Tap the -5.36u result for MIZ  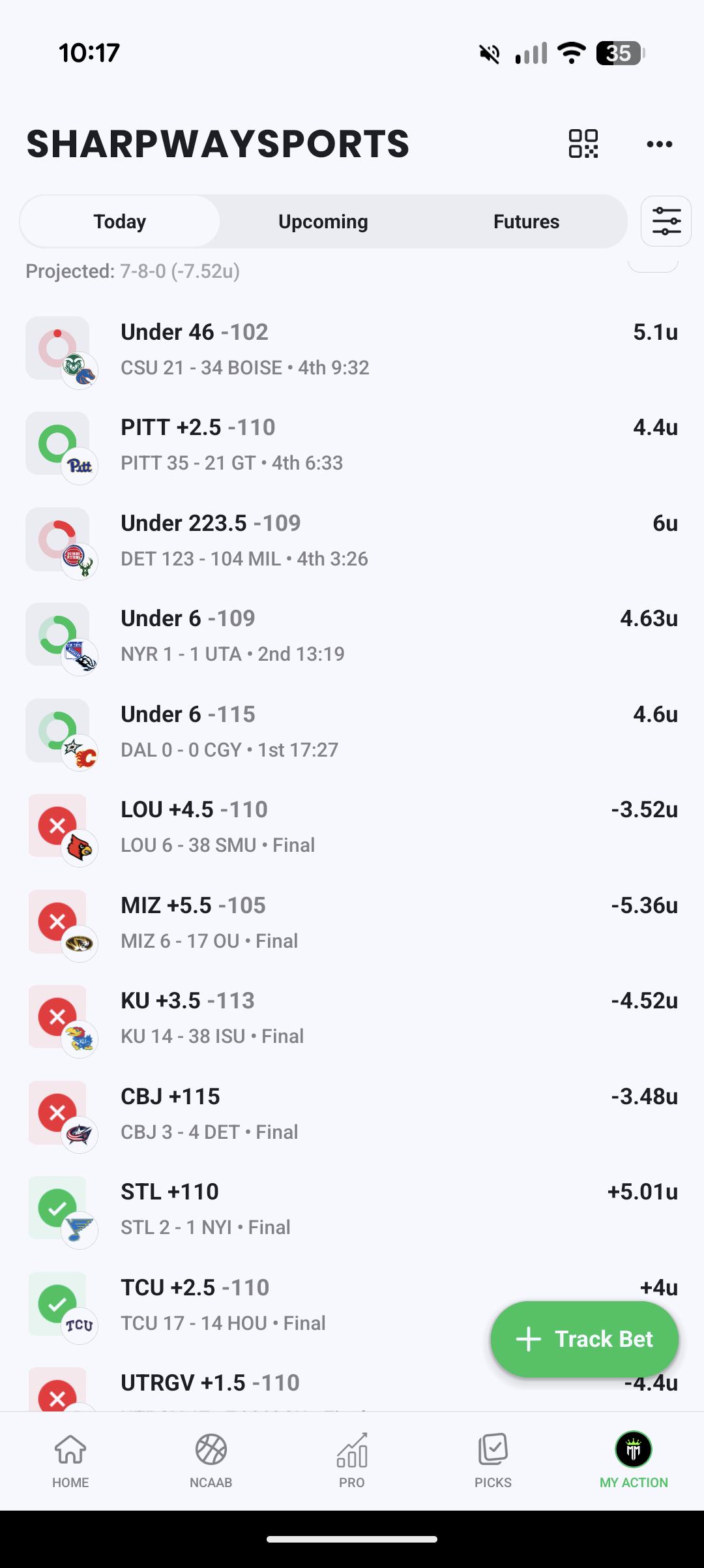(644, 905)
